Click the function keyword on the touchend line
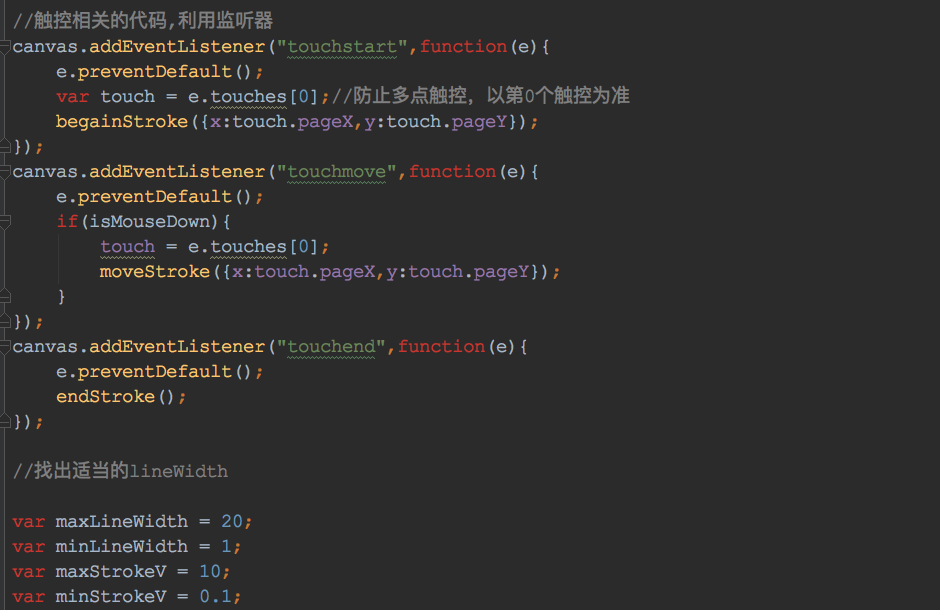This screenshot has height=610, width=940. pos(442,347)
